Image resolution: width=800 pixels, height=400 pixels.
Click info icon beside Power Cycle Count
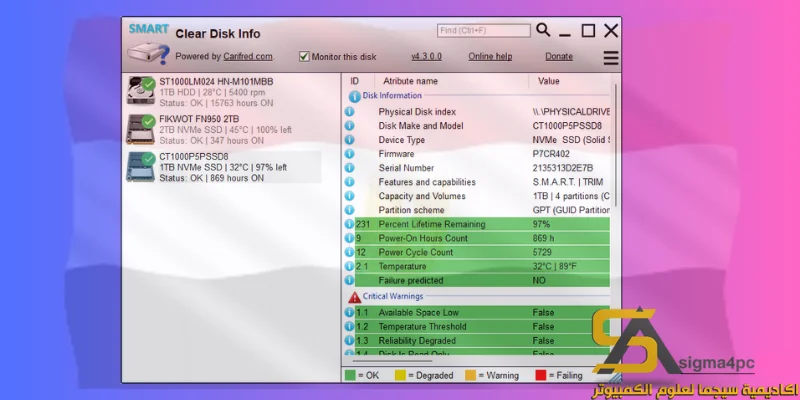click(x=349, y=252)
